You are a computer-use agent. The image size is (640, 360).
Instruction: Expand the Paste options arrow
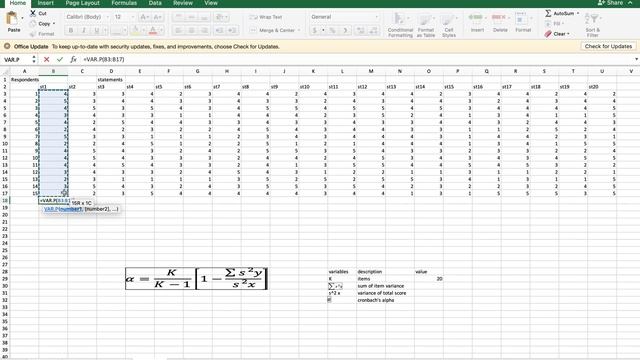point(22,18)
